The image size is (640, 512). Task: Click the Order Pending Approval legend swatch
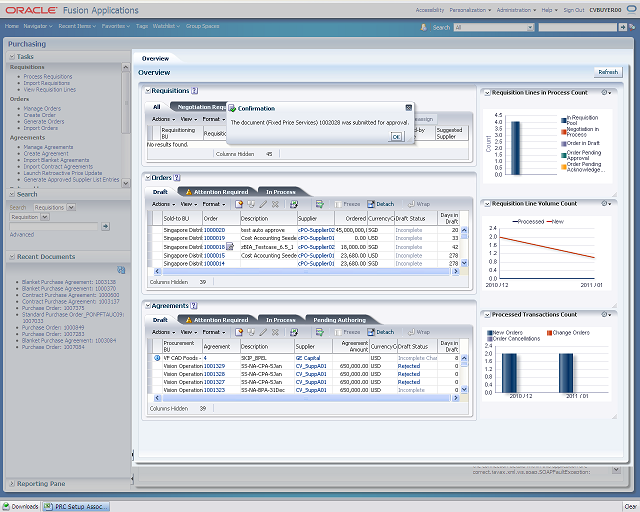point(564,155)
